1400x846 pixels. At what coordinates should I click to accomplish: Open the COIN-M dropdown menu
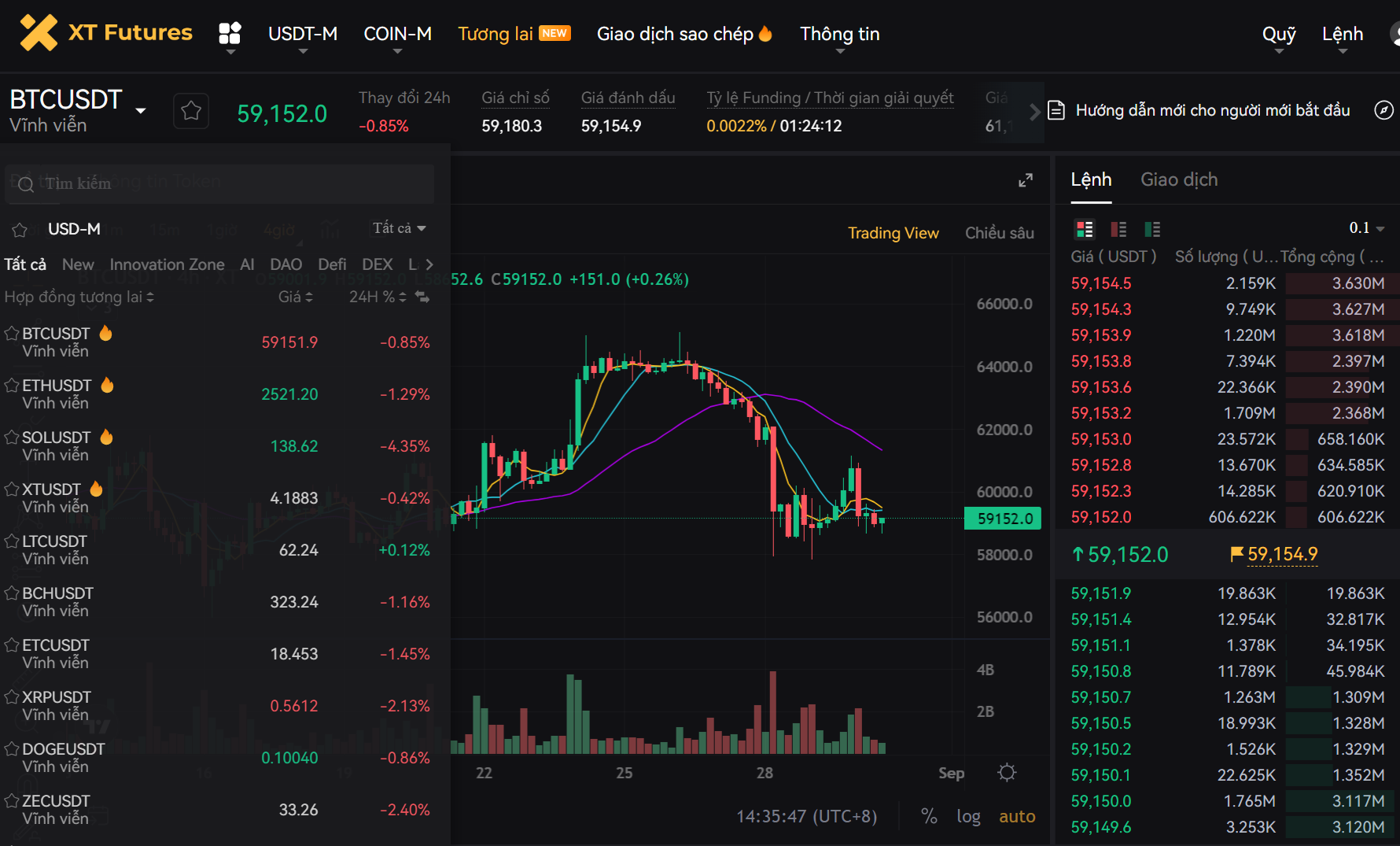[397, 34]
